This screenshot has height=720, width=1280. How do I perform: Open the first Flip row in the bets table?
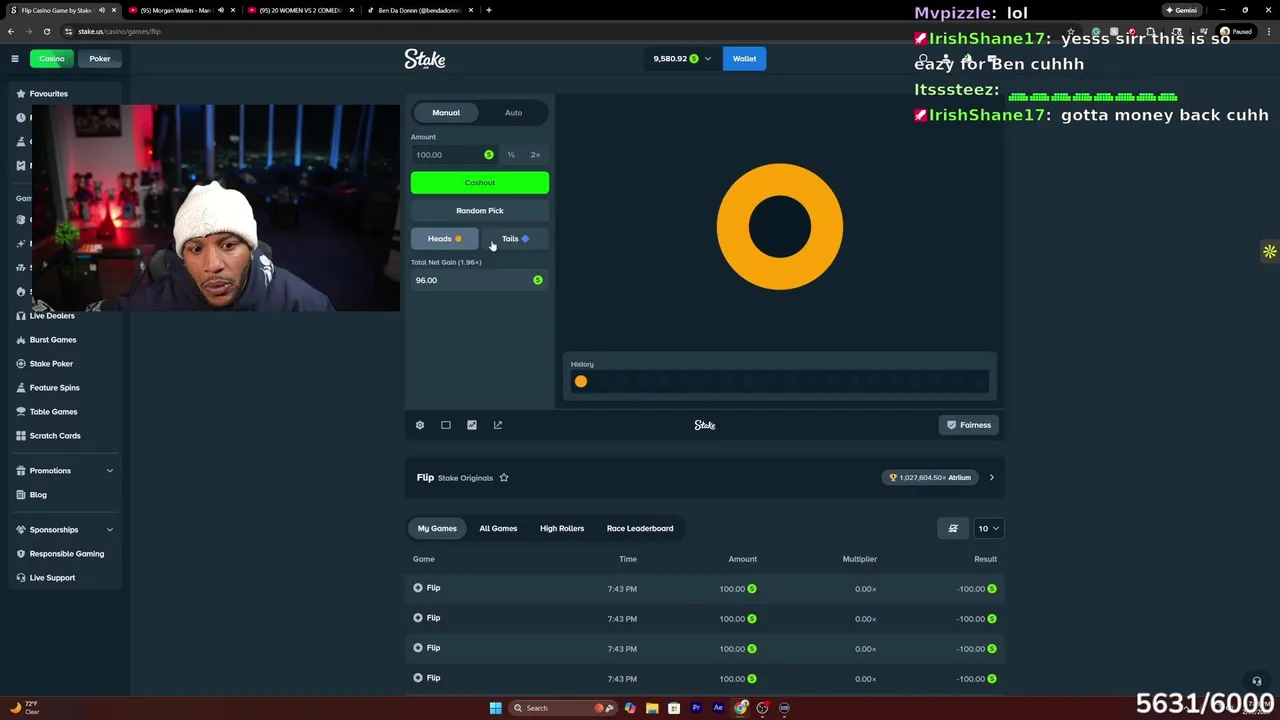pos(705,589)
